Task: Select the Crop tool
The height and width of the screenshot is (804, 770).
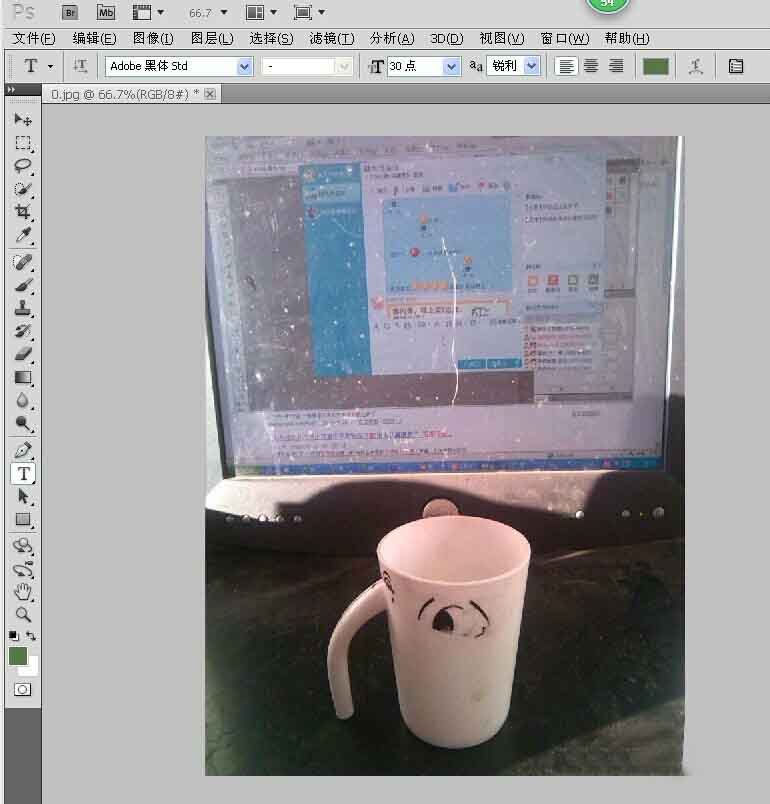Action: click(23, 212)
